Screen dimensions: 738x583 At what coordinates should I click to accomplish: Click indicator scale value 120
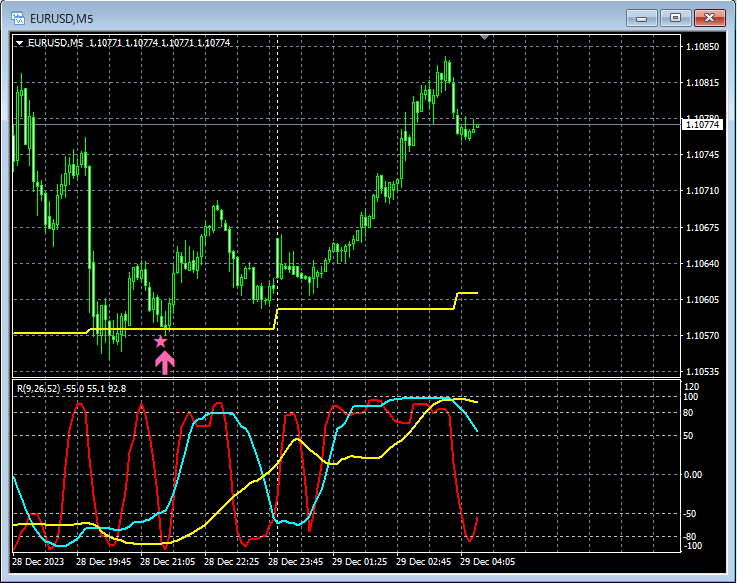click(691, 387)
